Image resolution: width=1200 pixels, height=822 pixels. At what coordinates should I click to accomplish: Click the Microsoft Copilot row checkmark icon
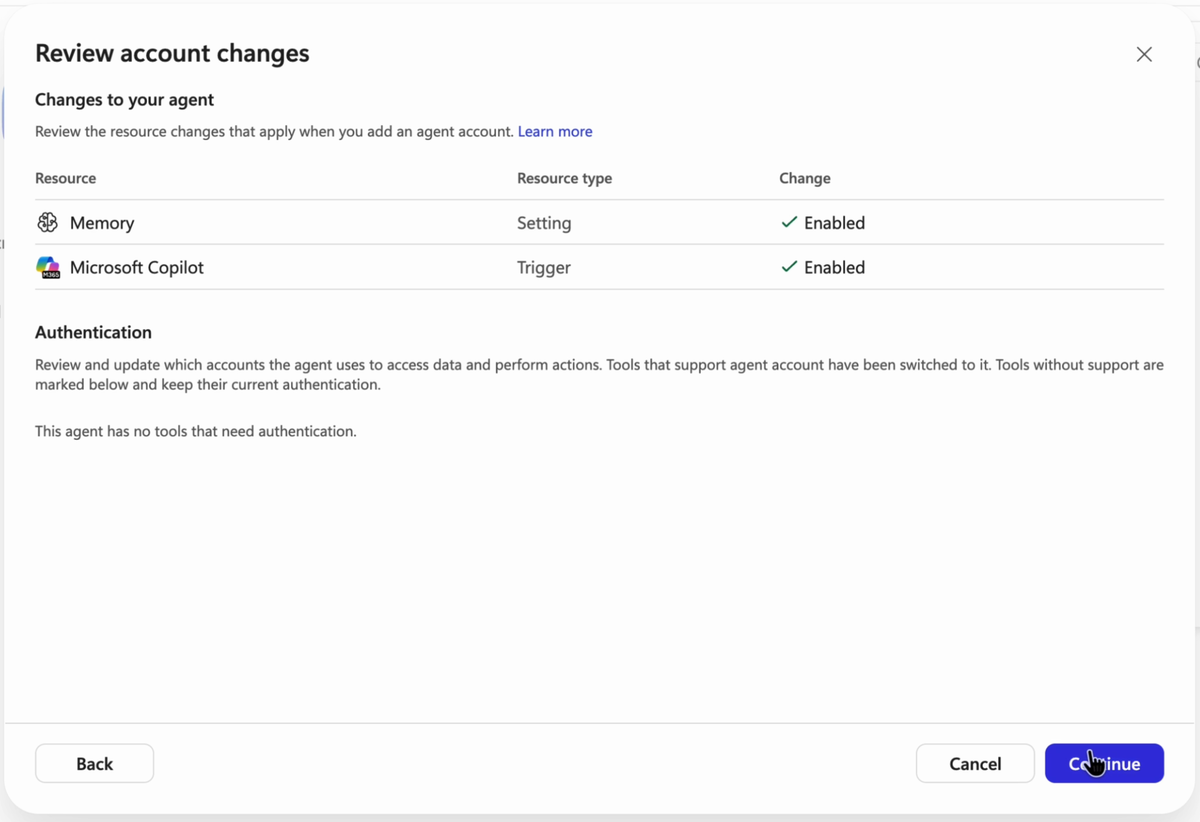pyautogui.click(x=789, y=267)
